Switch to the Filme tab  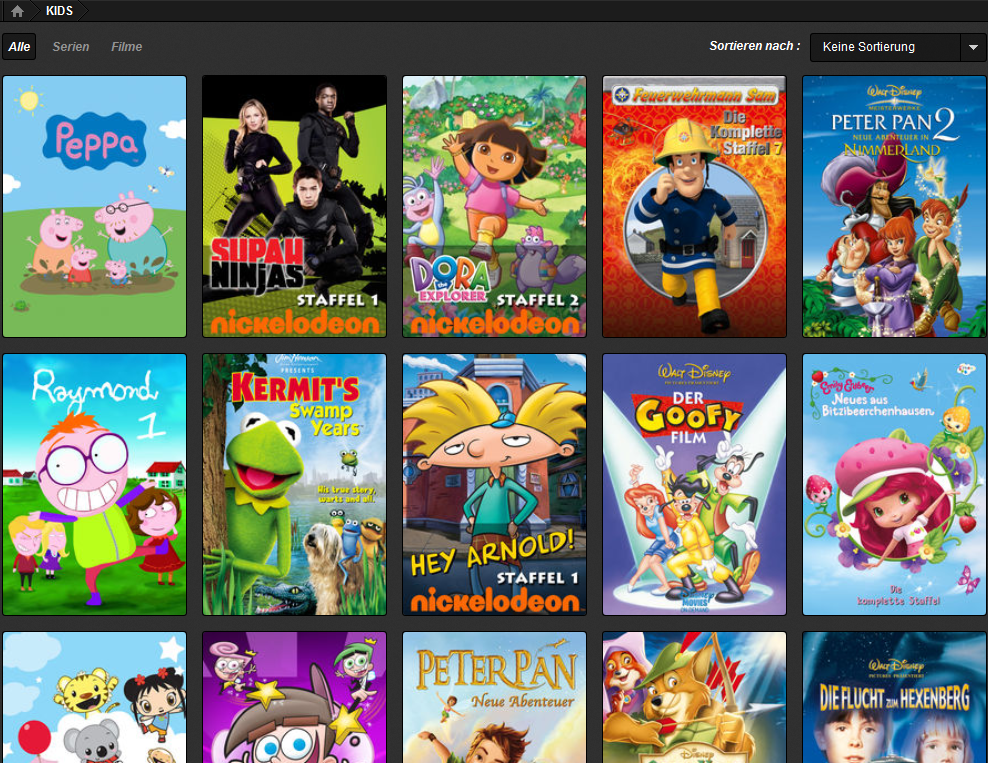[x=127, y=47]
